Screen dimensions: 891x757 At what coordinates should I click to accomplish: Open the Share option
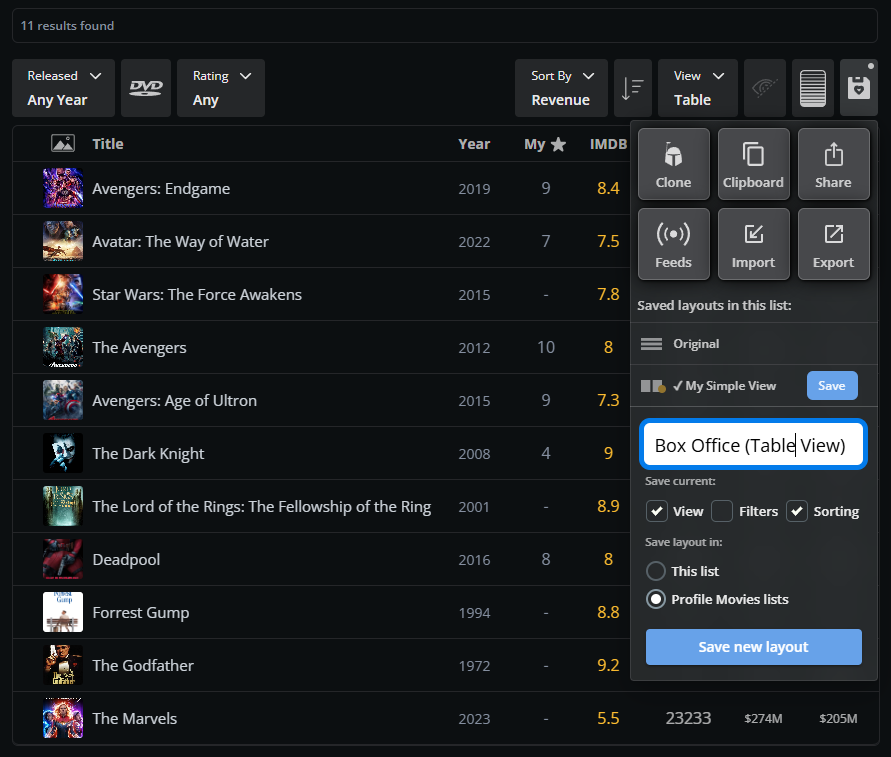(834, 164)
